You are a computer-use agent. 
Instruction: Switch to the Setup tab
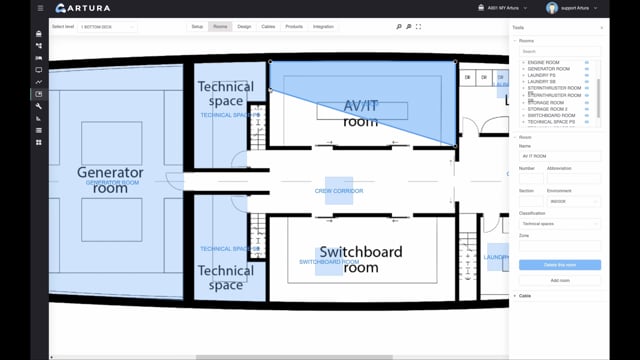click(x=197, y=27)
